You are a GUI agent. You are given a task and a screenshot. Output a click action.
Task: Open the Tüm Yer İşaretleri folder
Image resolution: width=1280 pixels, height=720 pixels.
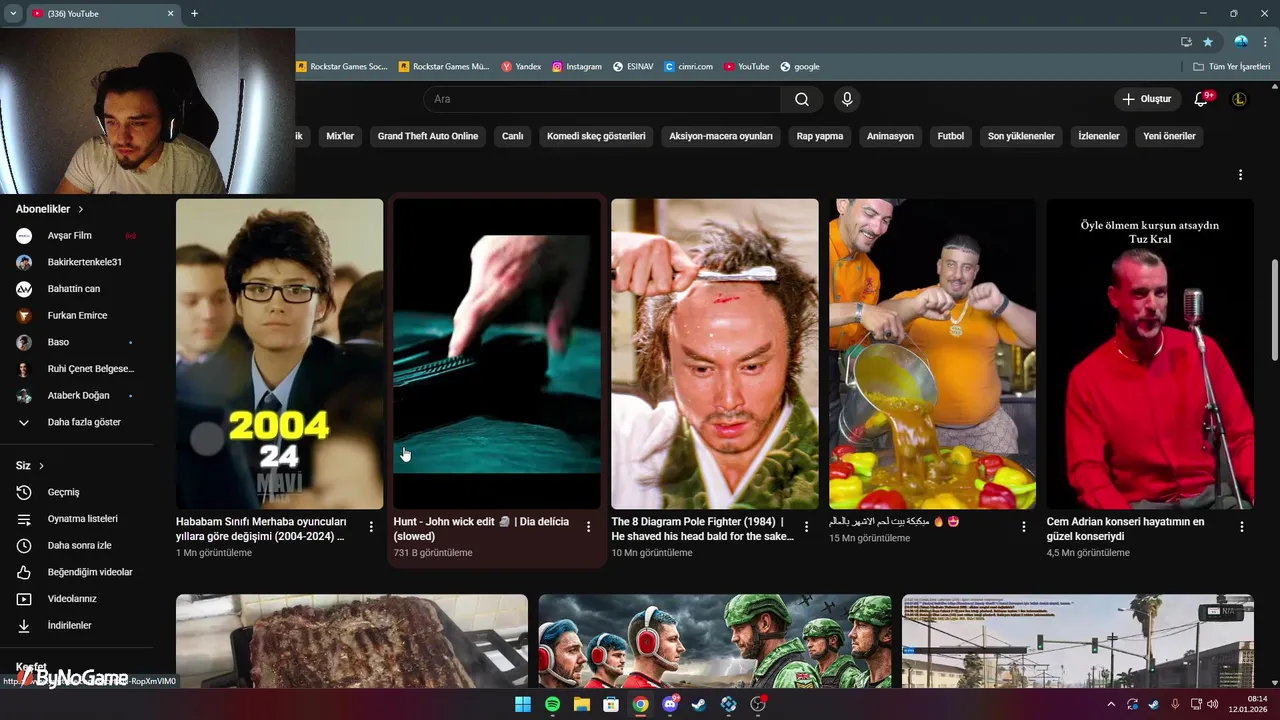[1231, 67]
